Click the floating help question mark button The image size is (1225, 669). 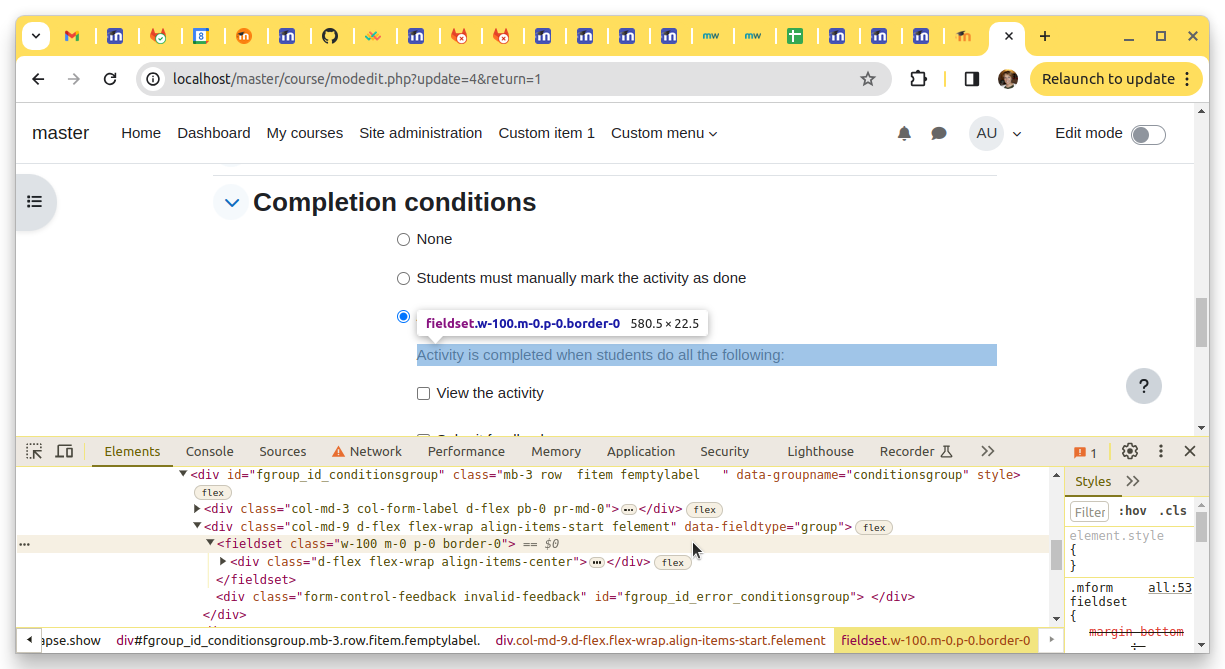click(x=1144, y=386)
